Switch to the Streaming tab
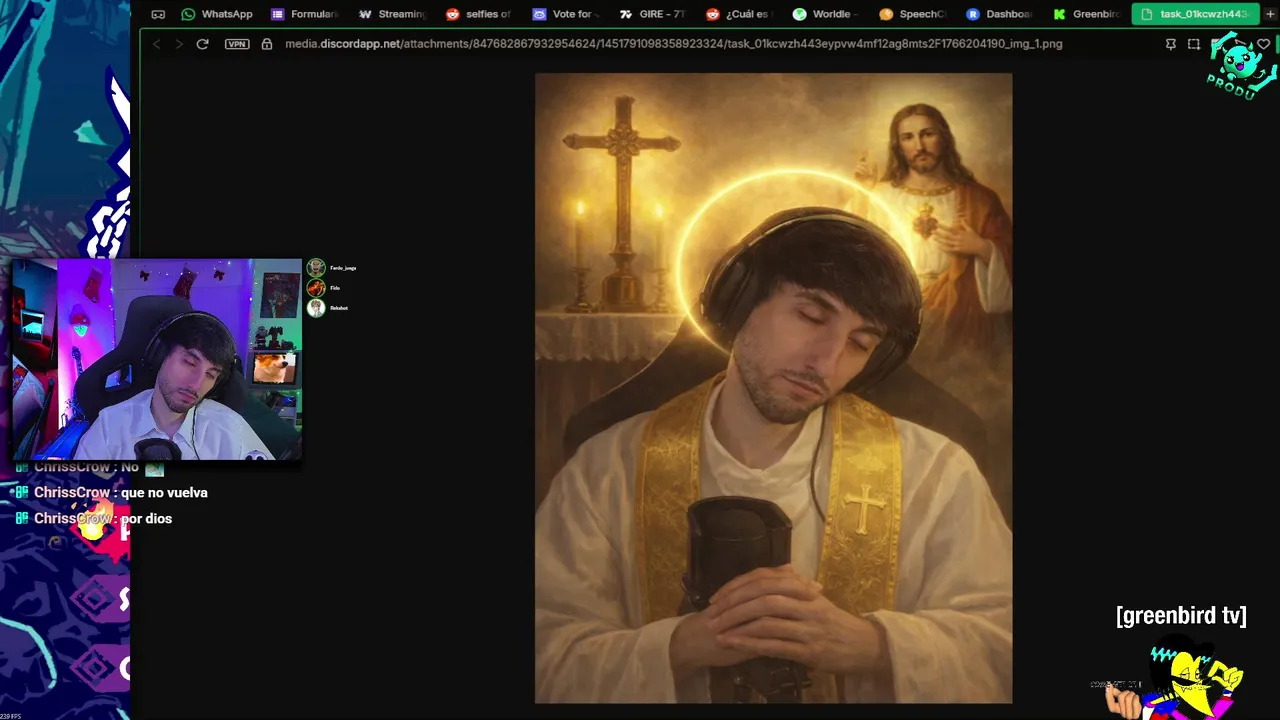The image size is (1280, 720). pyautogui.click(x=392, y=14)
